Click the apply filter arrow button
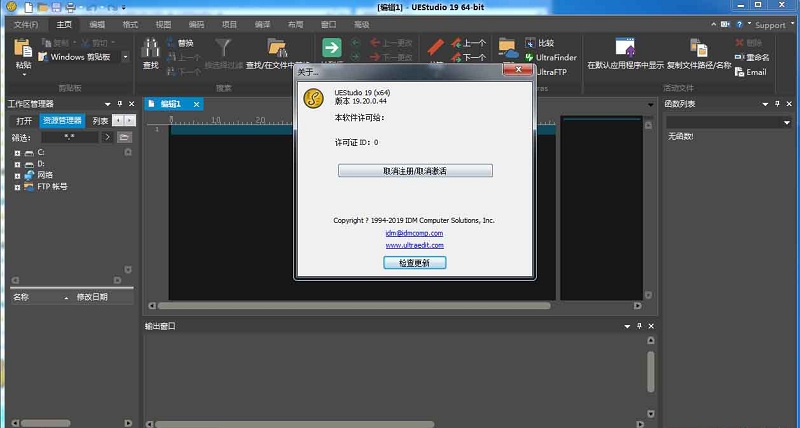Screen dimensions: 800x428 pos(107,137)
